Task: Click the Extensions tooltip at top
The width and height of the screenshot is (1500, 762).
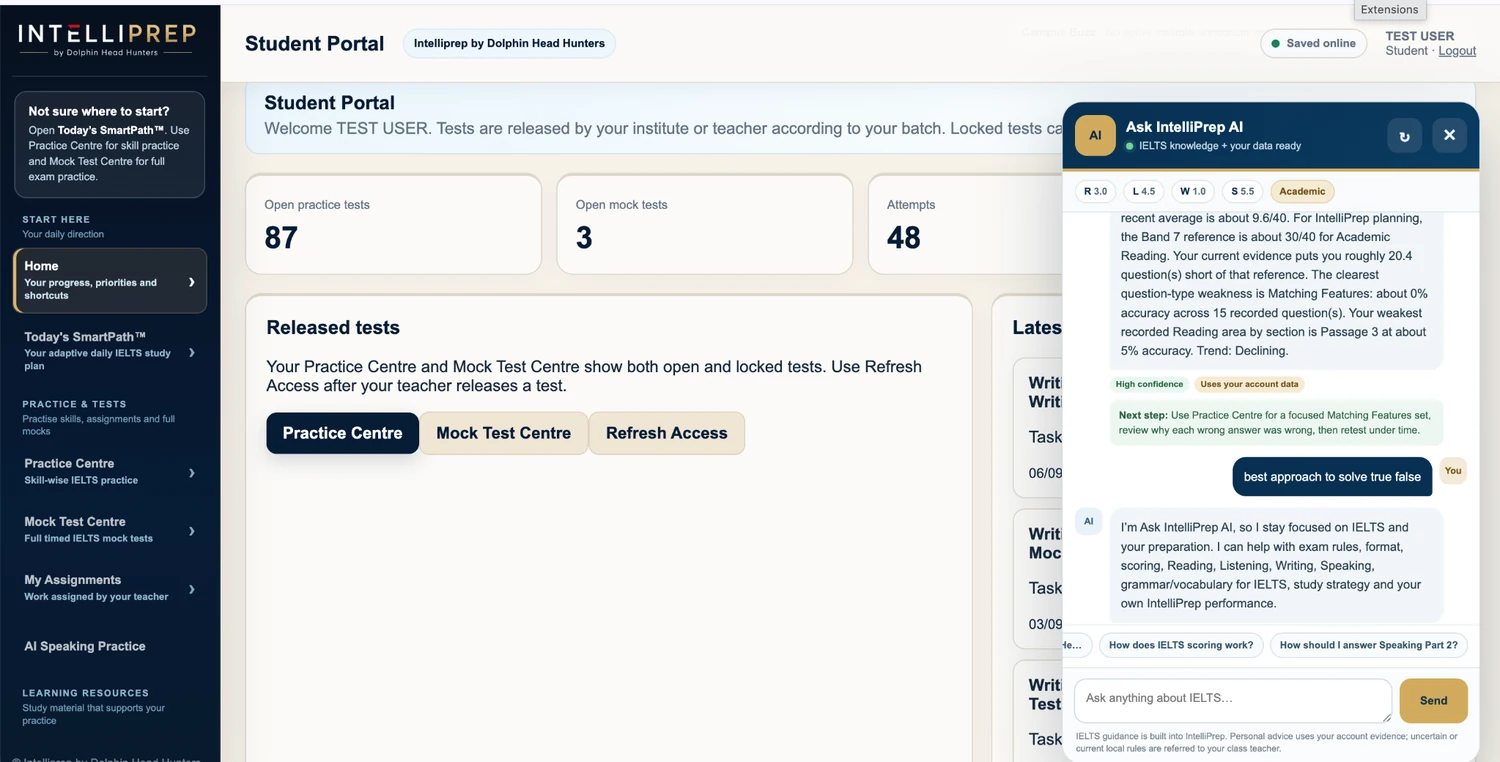Action: 1389,10
